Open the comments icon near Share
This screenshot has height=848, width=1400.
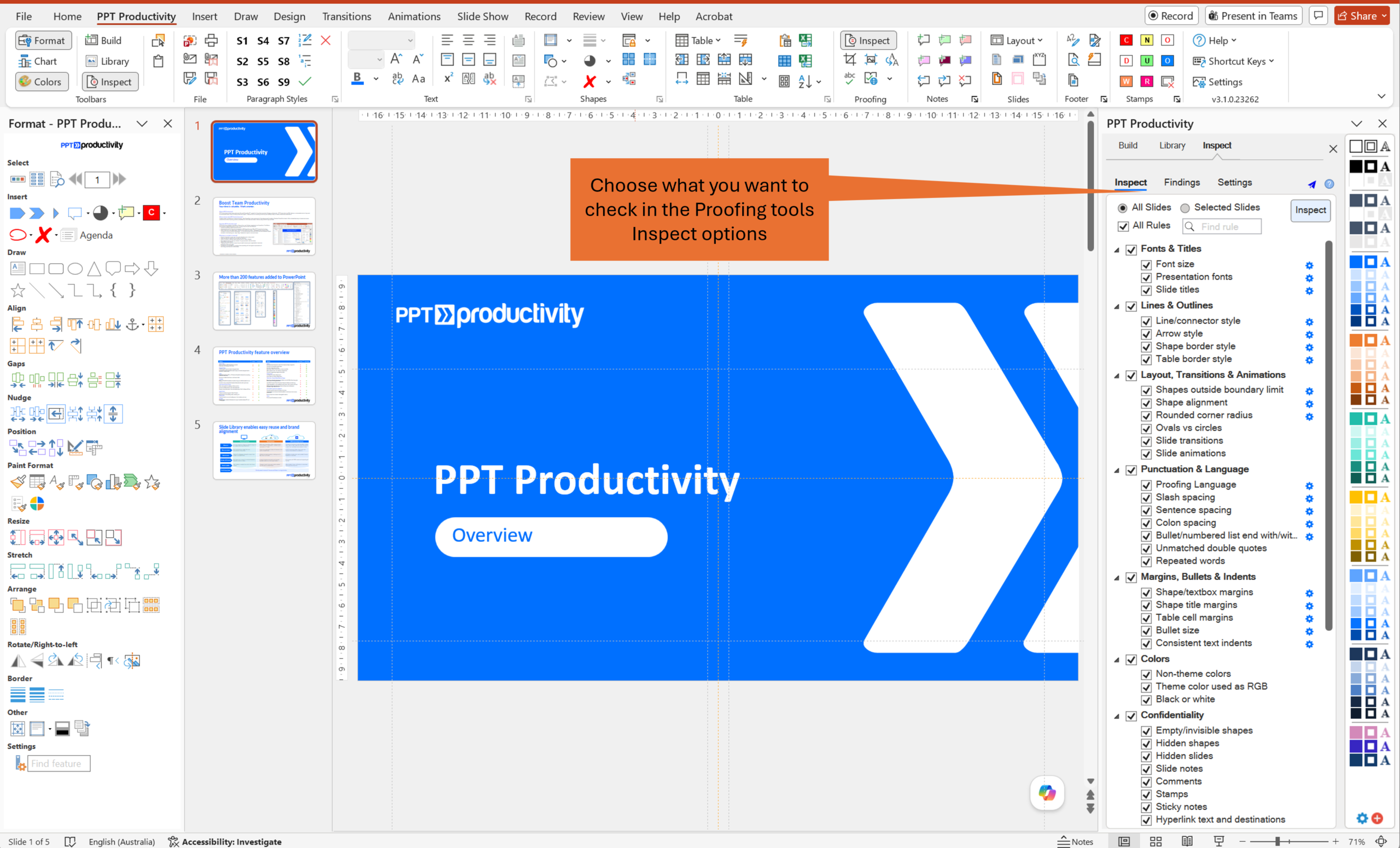point(1318,16)
